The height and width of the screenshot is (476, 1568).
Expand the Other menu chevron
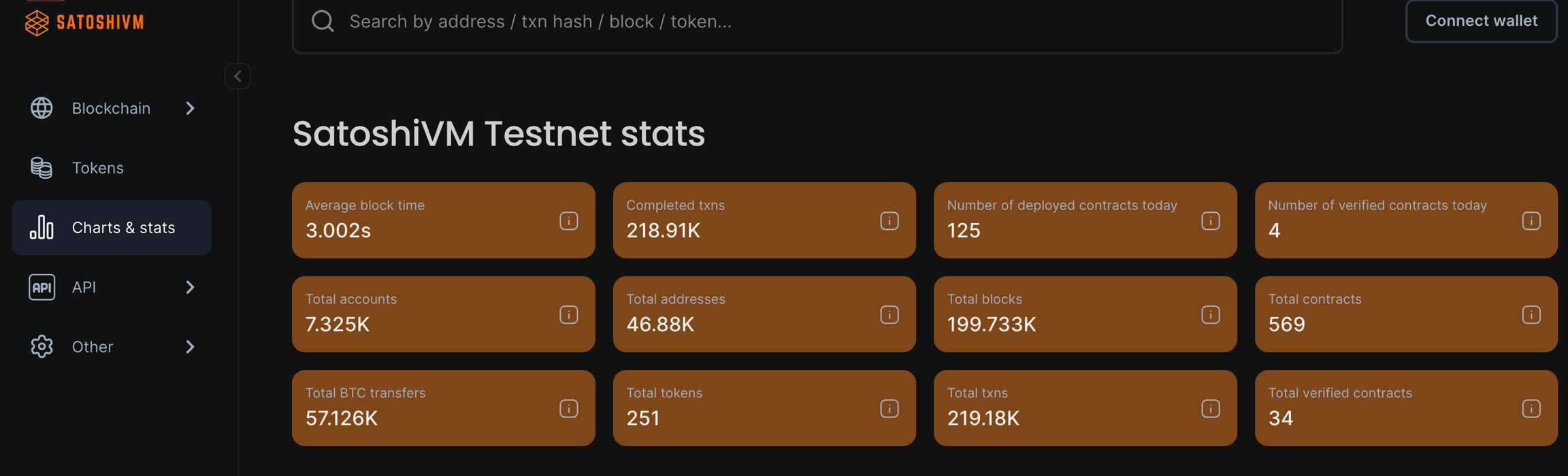190,347
